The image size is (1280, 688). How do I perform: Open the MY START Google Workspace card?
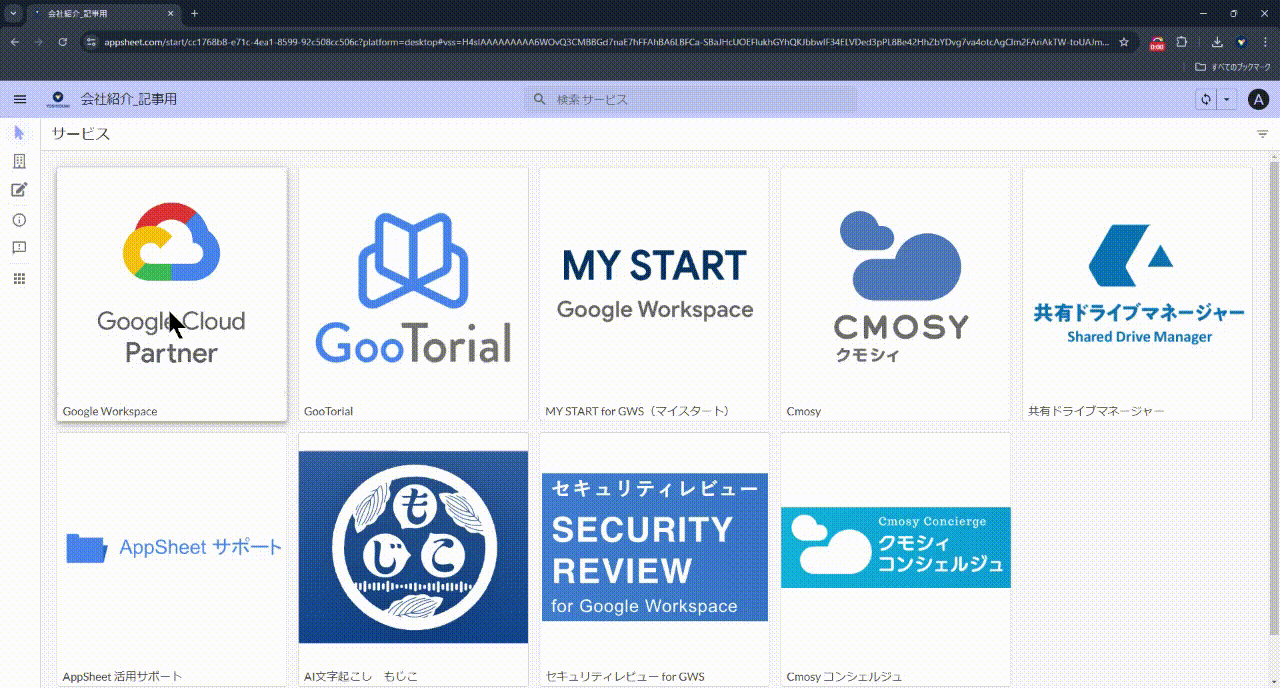655,294
